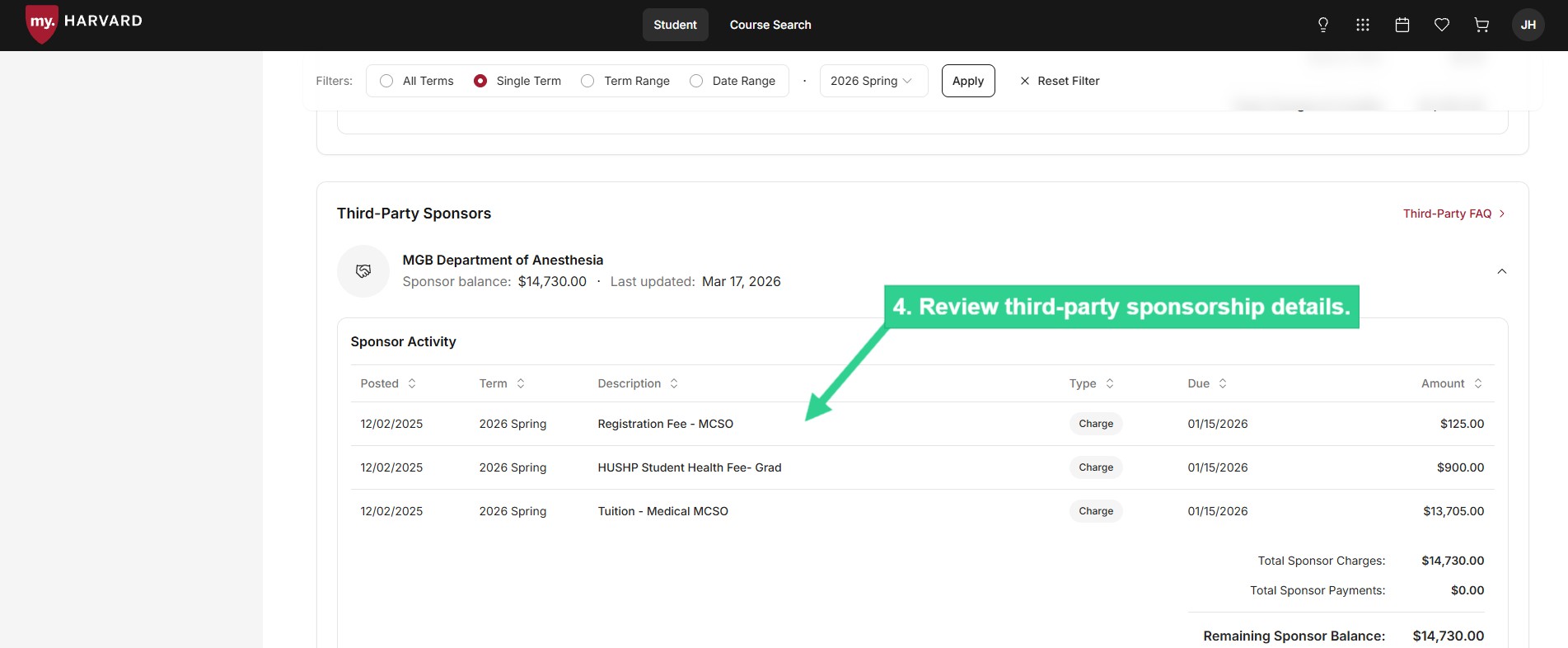1568x648 pixels.
Task: Click the handshake sponsor icon
Action: pos(363,271)
